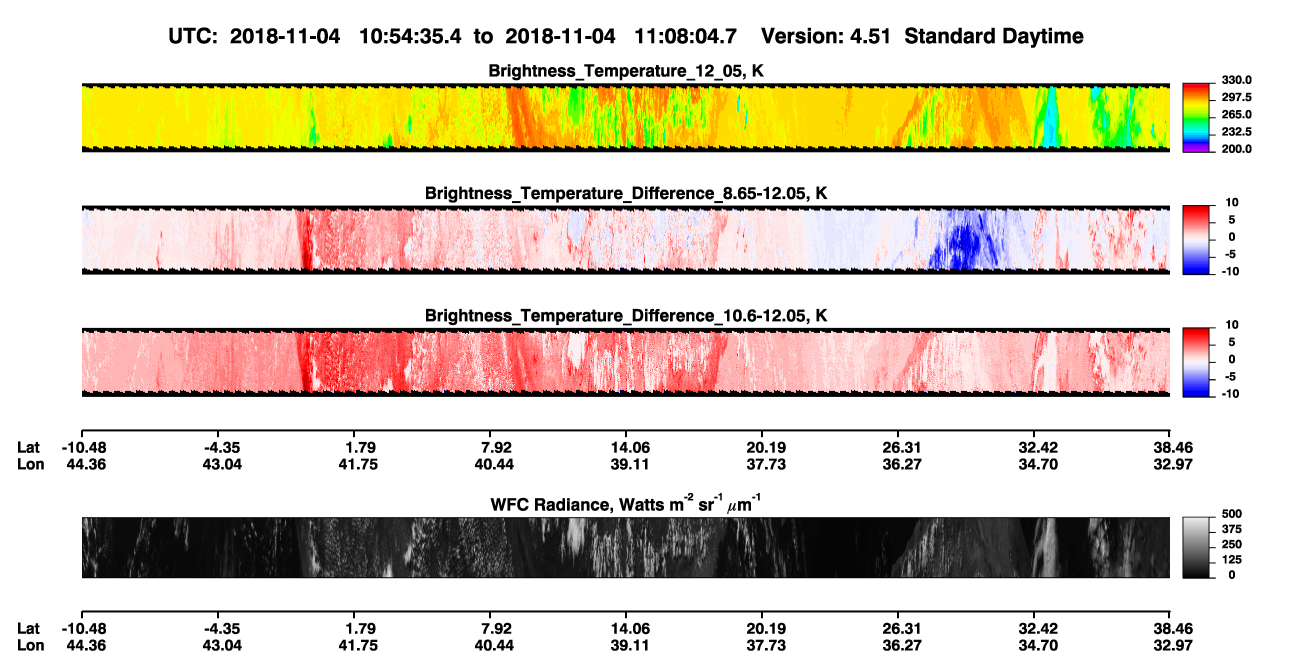Viewport: 1300px width, 667px height.
Task: Select the WFC Radiance grayscale image strip
Action: (x=625, y=547)
